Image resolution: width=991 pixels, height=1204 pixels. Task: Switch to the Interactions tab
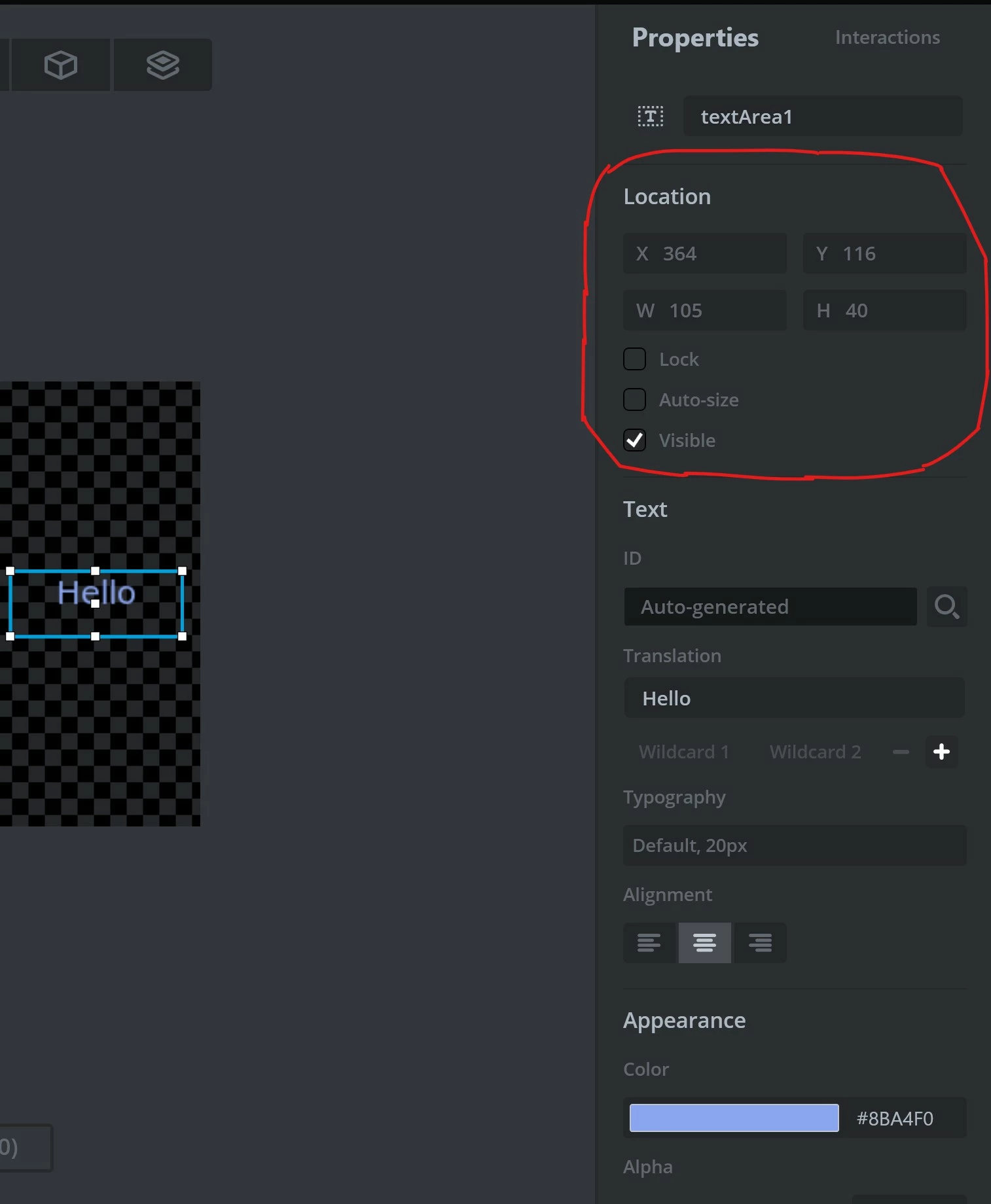tap(888, 37)
